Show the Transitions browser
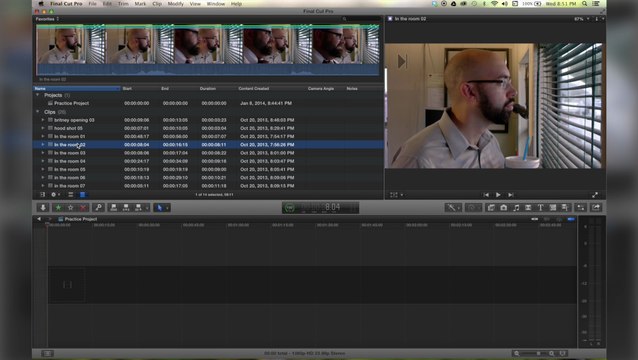 (528, 207)
